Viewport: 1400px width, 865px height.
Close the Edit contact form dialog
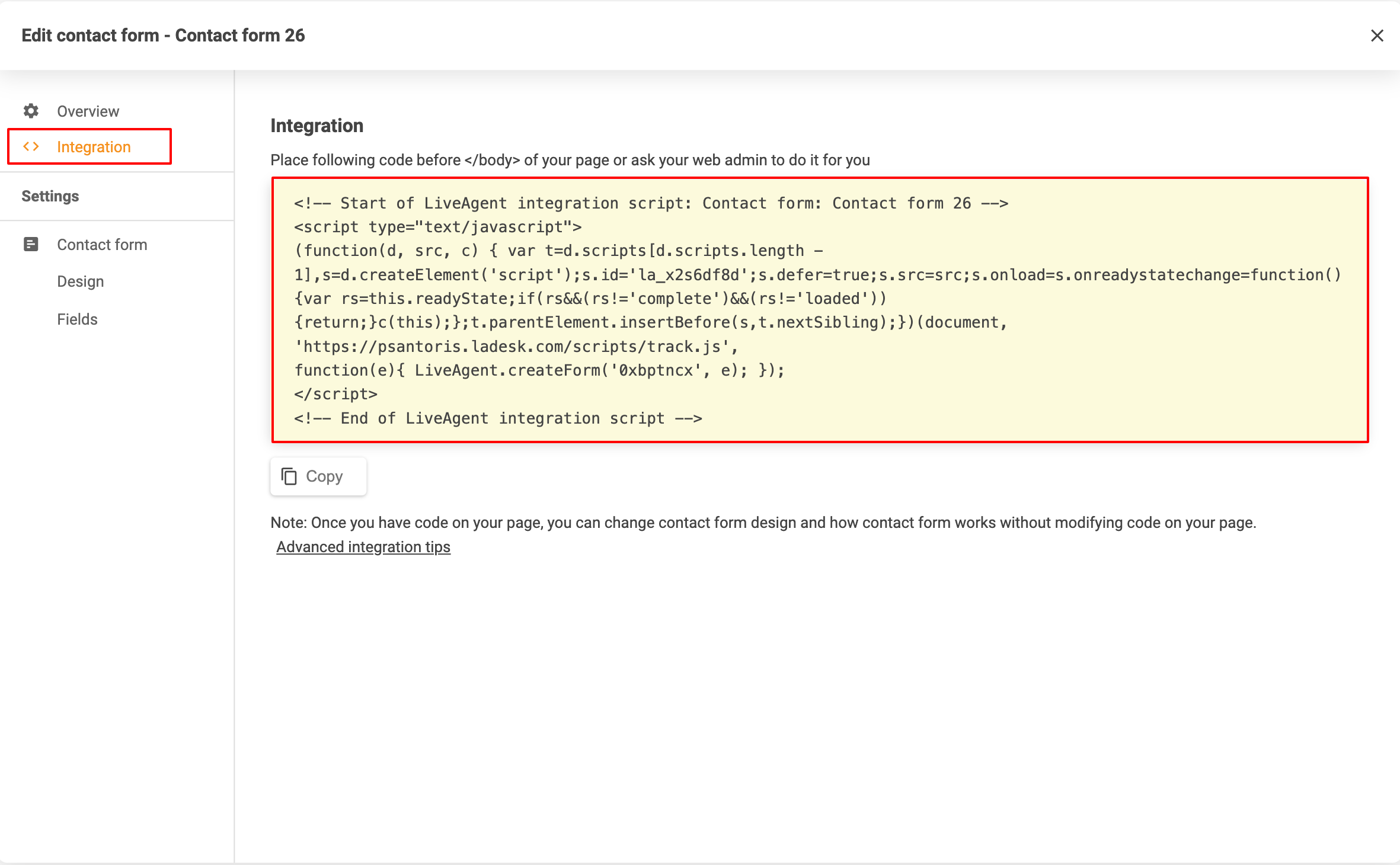click(x=1377, y=36)
